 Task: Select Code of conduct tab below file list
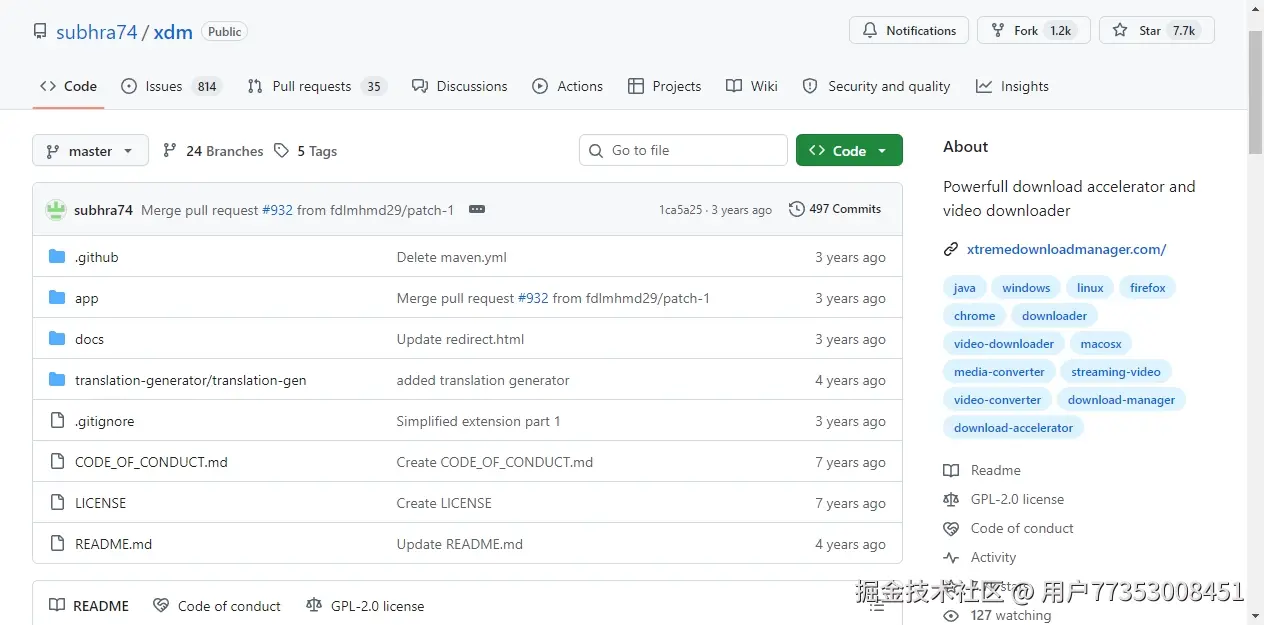pos(217,606)
